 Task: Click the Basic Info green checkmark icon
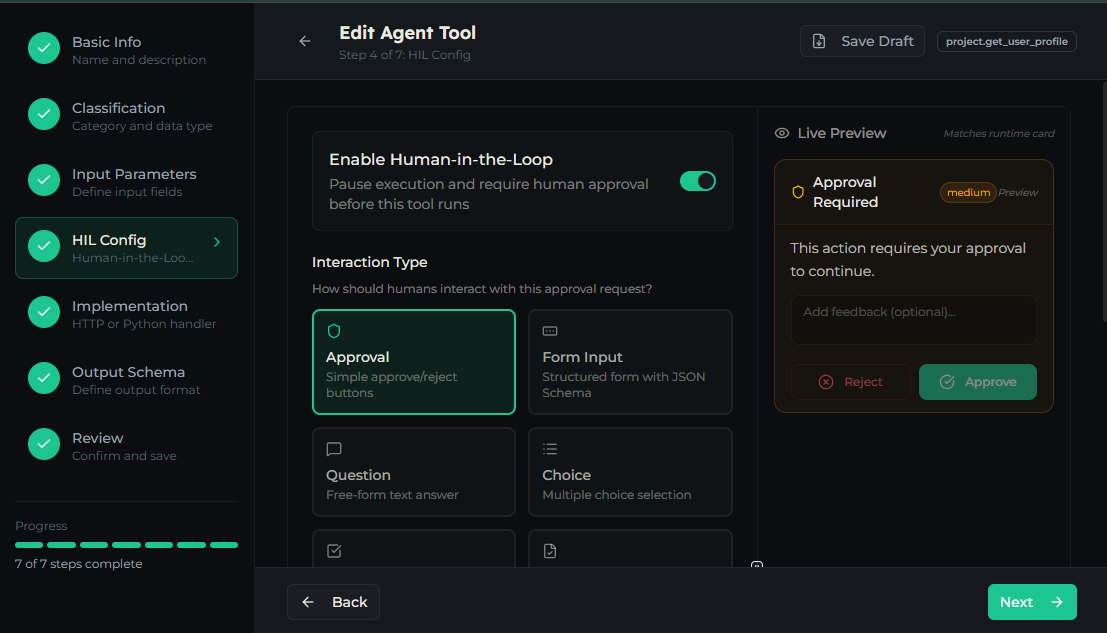click(x=44, y=48)
